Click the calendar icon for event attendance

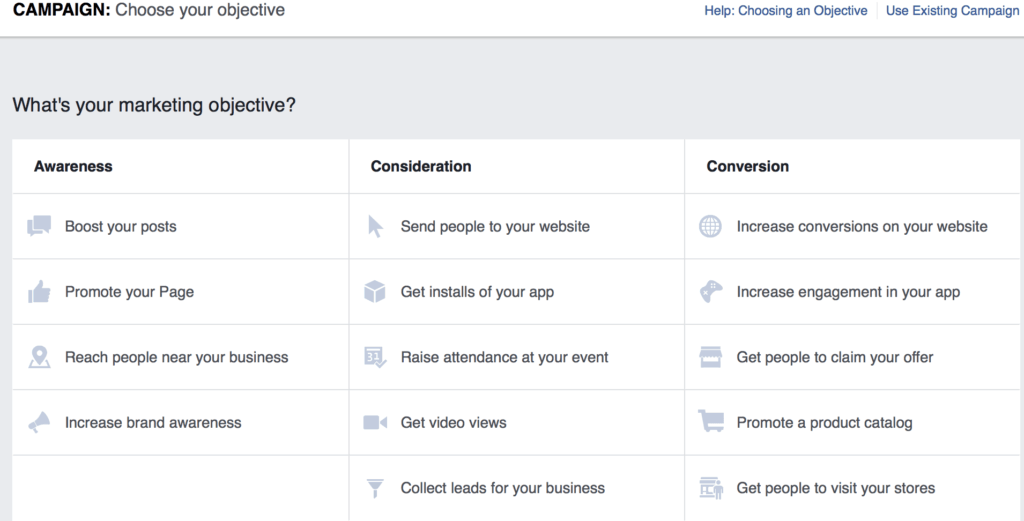(x=375, y=357)
